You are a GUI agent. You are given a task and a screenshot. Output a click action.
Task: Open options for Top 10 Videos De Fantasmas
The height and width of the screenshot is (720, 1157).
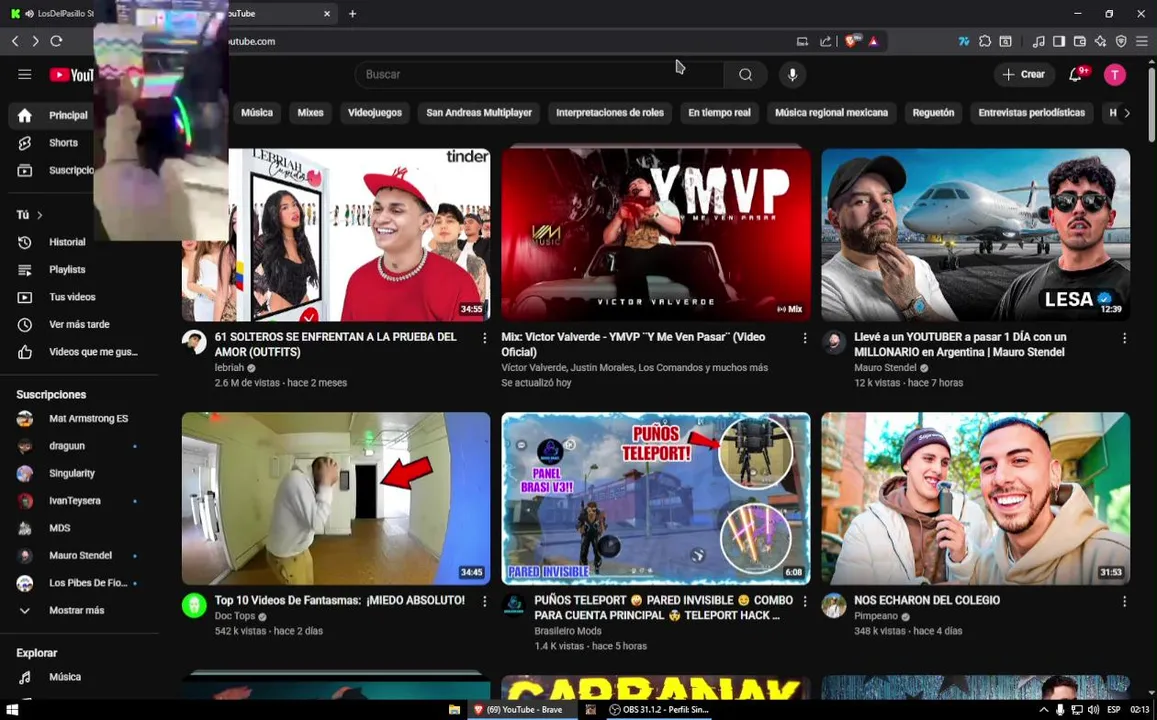(x=484, y=601)
